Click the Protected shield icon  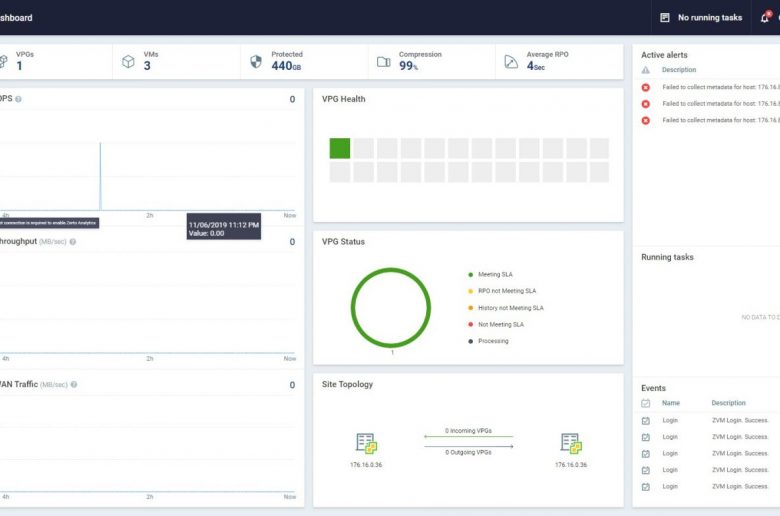point(256,61)
